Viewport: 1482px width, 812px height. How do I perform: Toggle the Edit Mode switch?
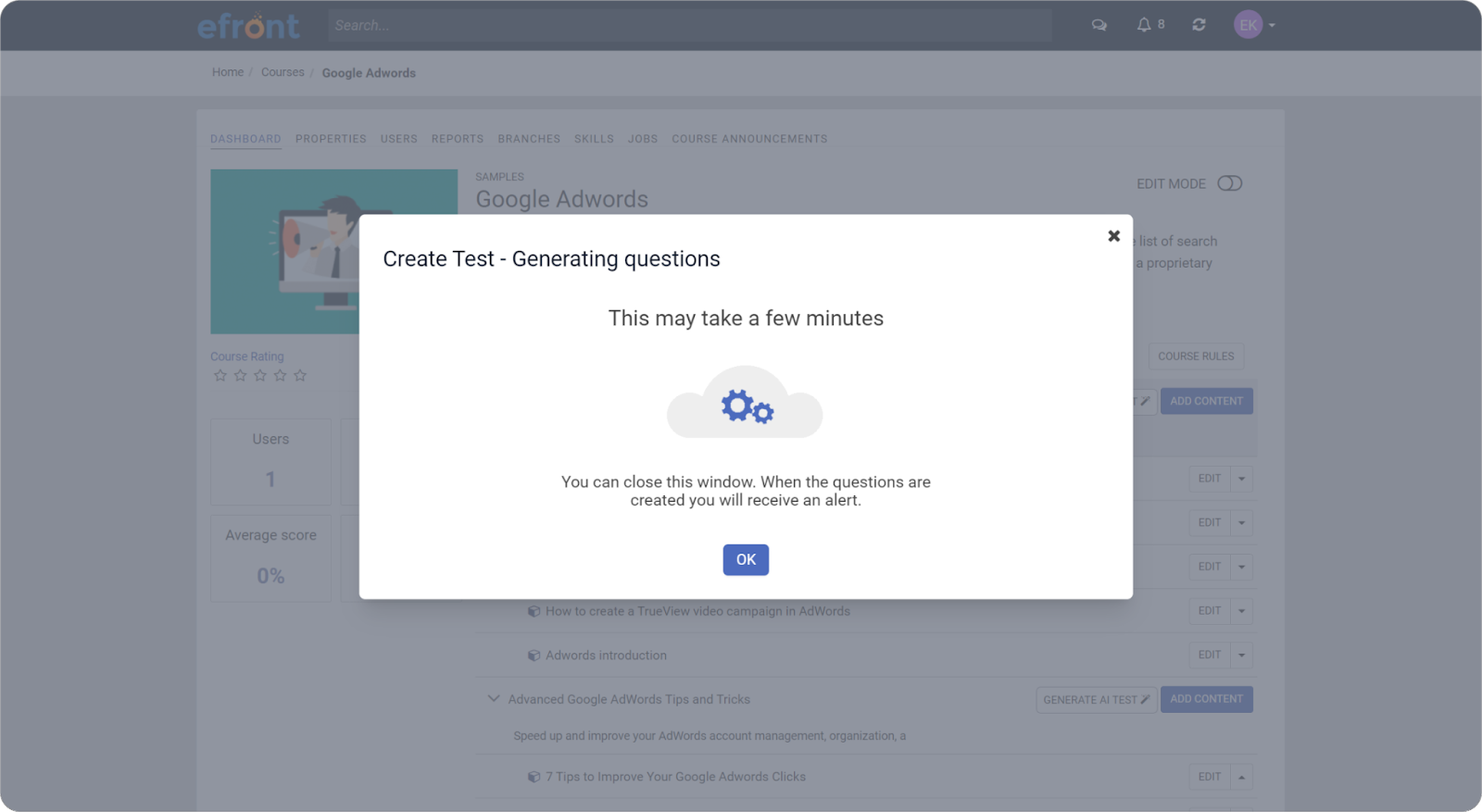point(1229,183)
